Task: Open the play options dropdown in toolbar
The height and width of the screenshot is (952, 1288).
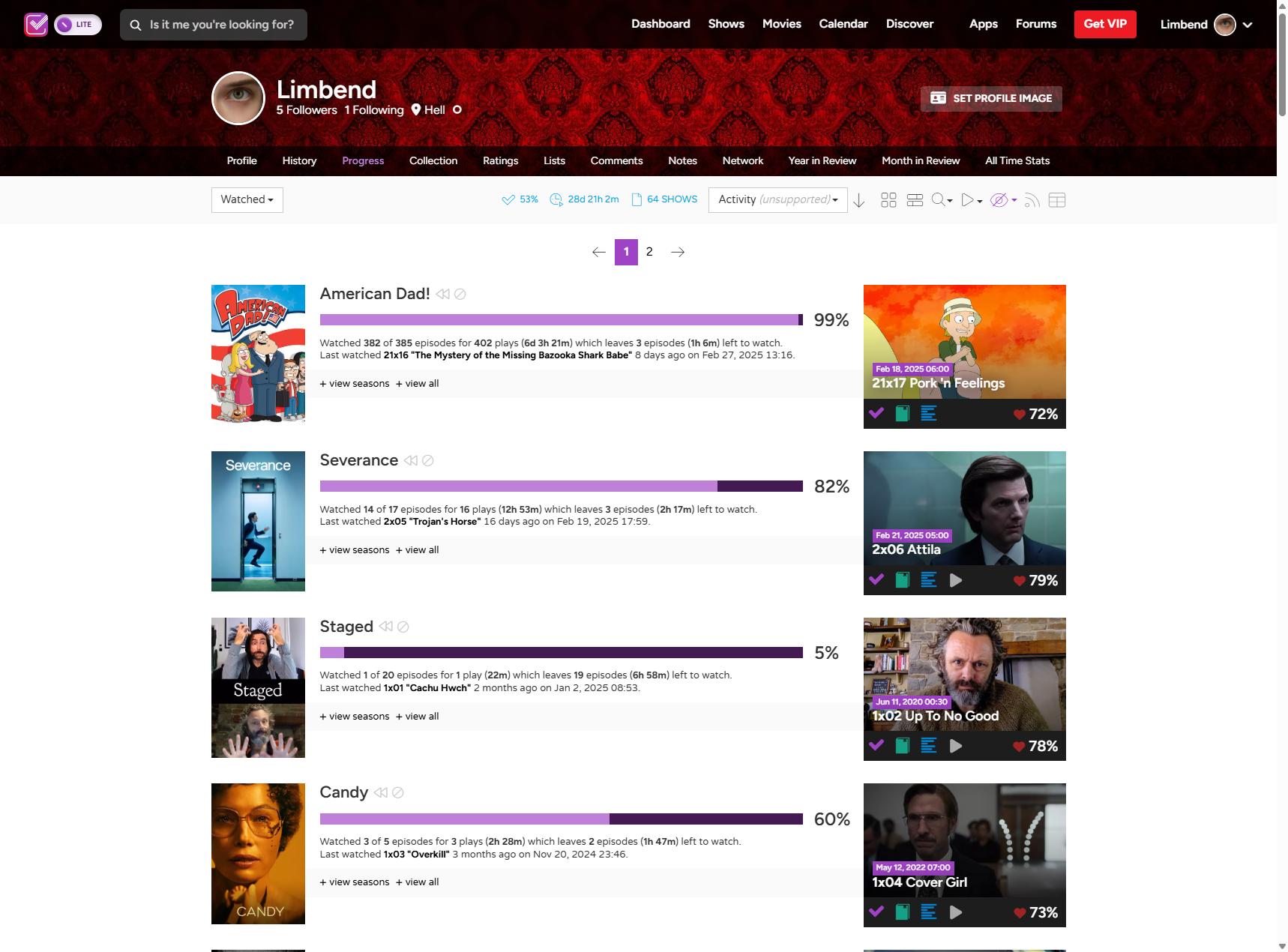Action: (x=972, y=200)
